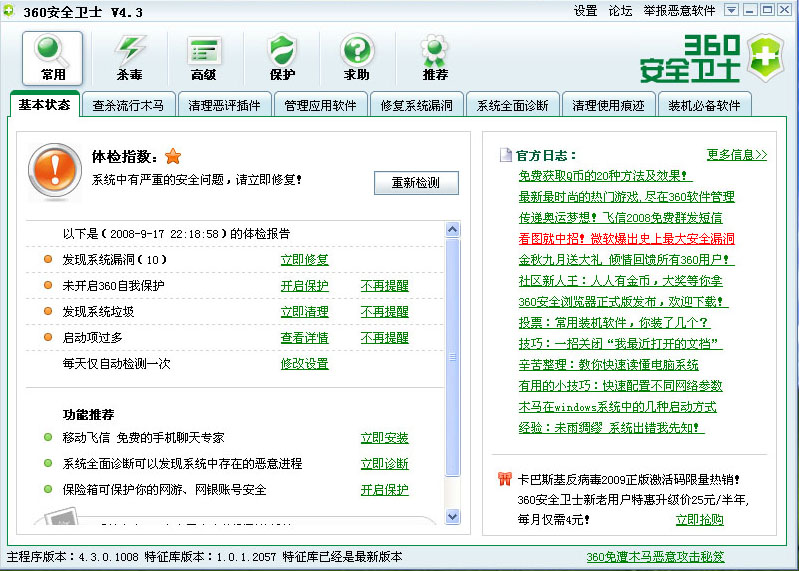Click the 360 green shield logo

[766, 58]
